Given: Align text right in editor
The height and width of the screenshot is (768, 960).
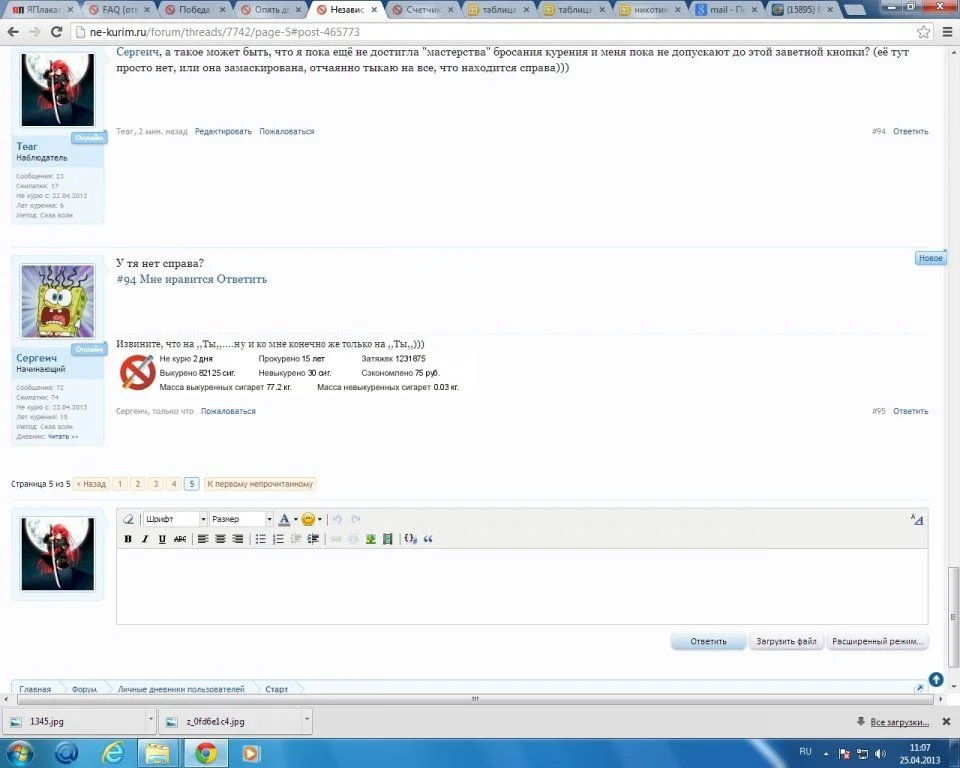Looking at the screenshot, I should point(238,539).
